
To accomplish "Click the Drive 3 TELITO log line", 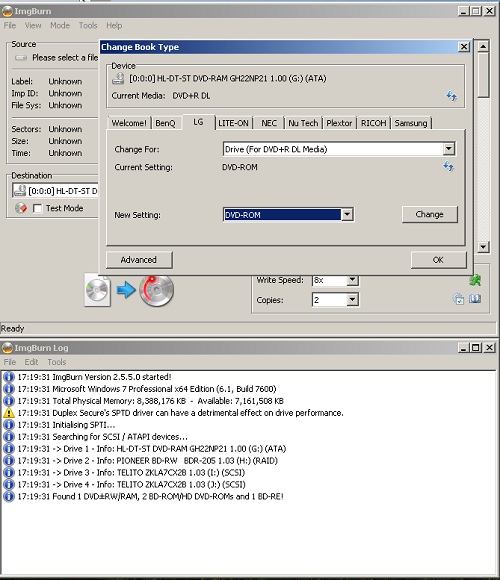I will click(x=131, y=473).
